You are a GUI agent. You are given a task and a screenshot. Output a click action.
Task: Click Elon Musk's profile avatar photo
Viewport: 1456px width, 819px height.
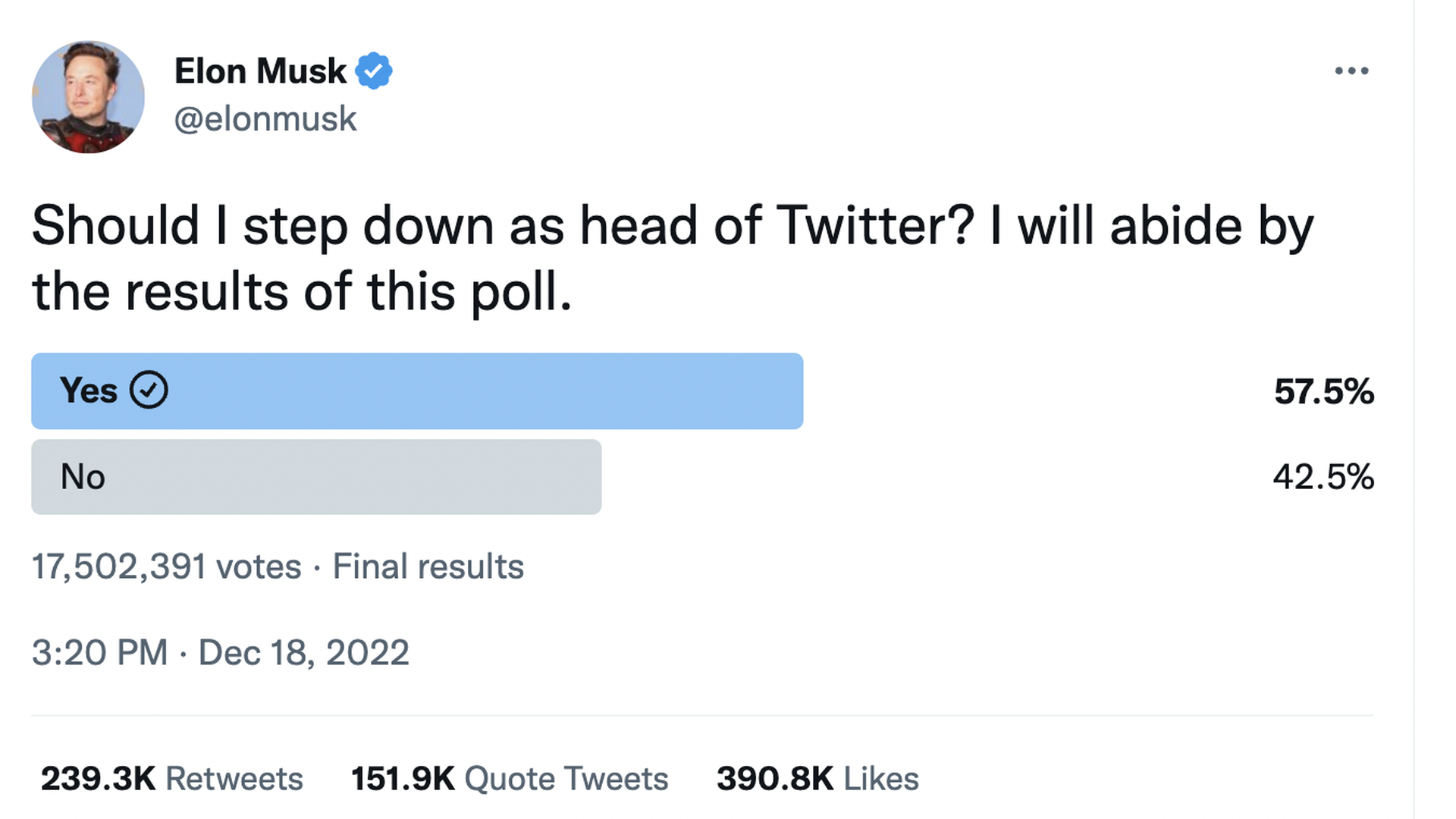pyautogui.click(x=88, y=97)
